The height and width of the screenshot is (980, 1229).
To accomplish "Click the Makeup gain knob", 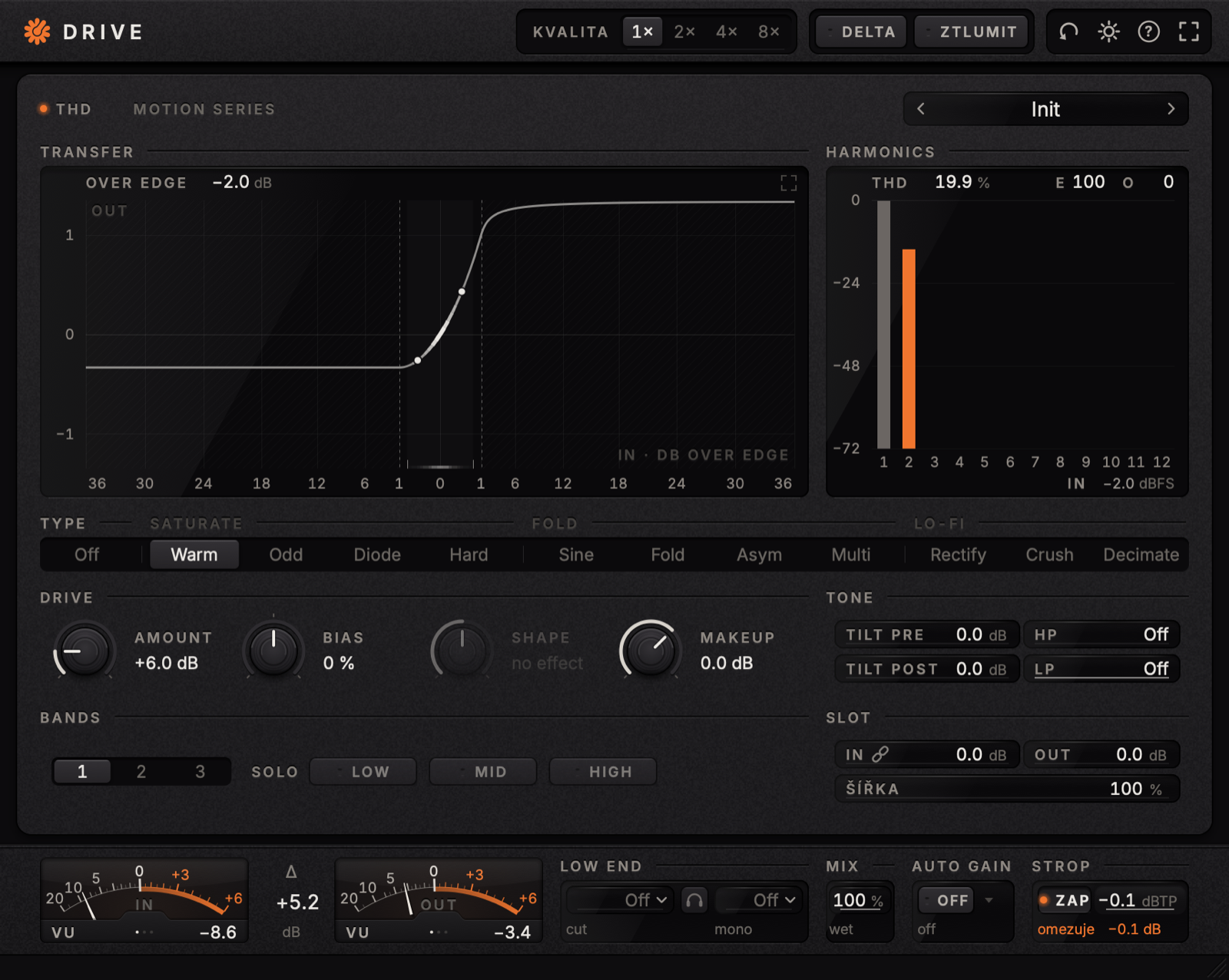I will [x=650, y=651].
